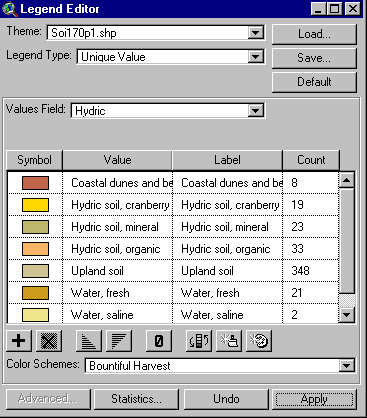This screenshot has height=418, width=367.
Task: Click the Statistics... button
Action: pos(136,399)
